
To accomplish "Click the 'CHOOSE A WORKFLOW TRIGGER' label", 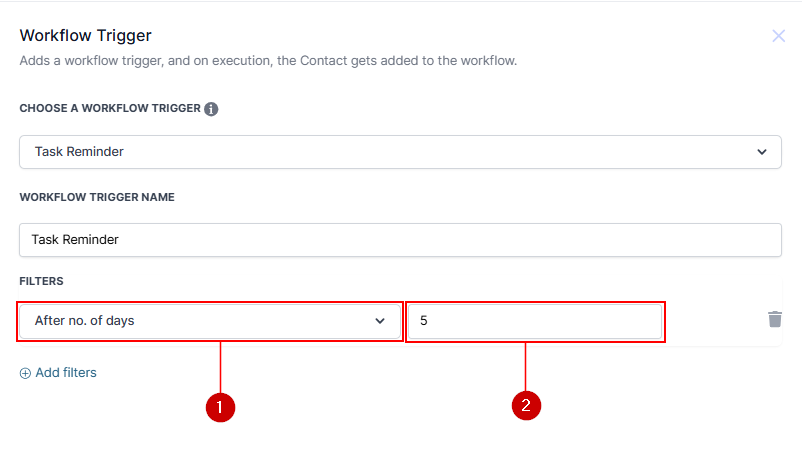I will [x=110, y=109].
